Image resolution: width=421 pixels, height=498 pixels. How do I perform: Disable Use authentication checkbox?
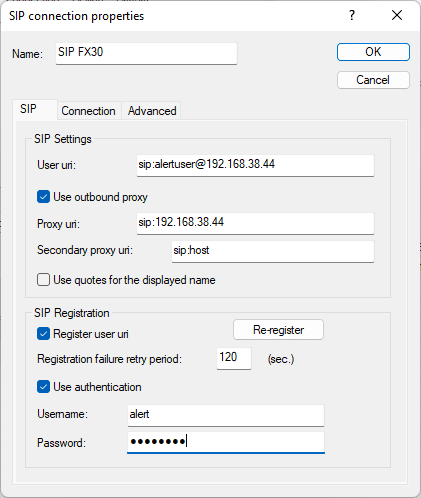[43, 387]
